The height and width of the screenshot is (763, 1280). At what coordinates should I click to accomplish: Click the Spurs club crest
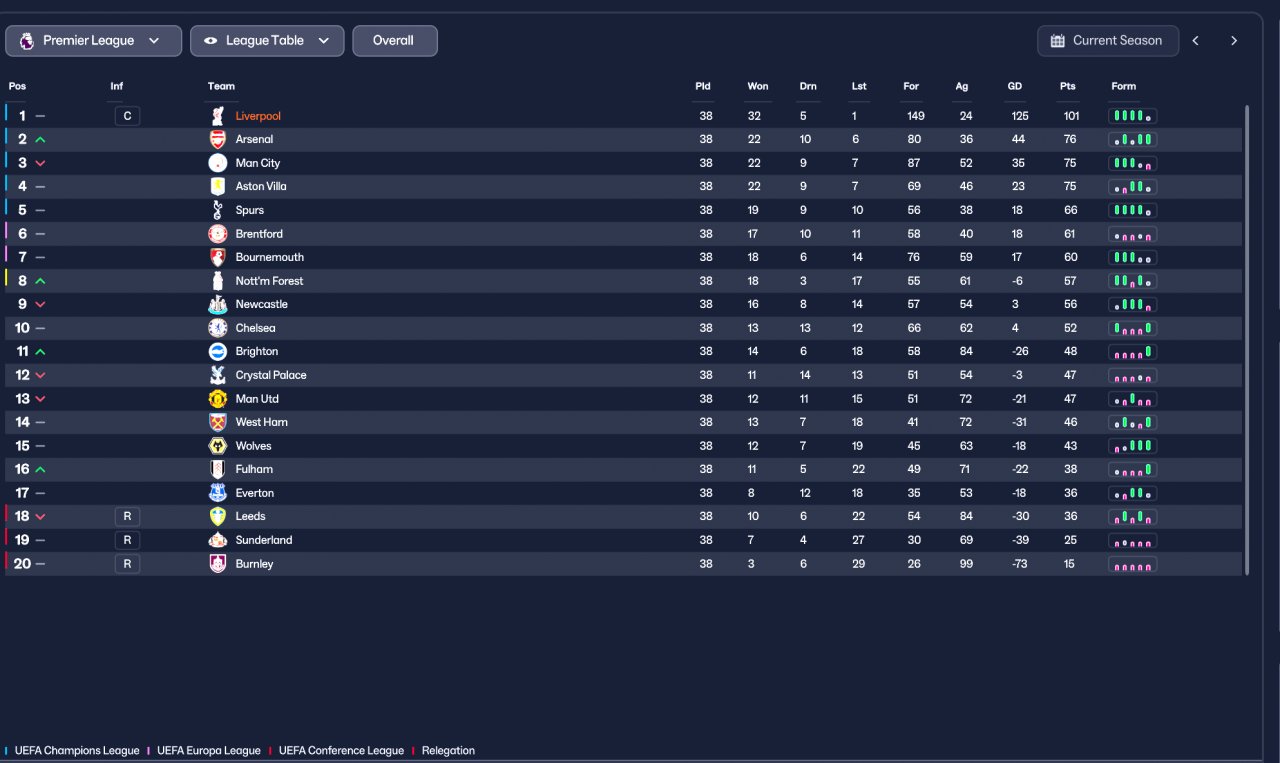(x=218, y=210)
